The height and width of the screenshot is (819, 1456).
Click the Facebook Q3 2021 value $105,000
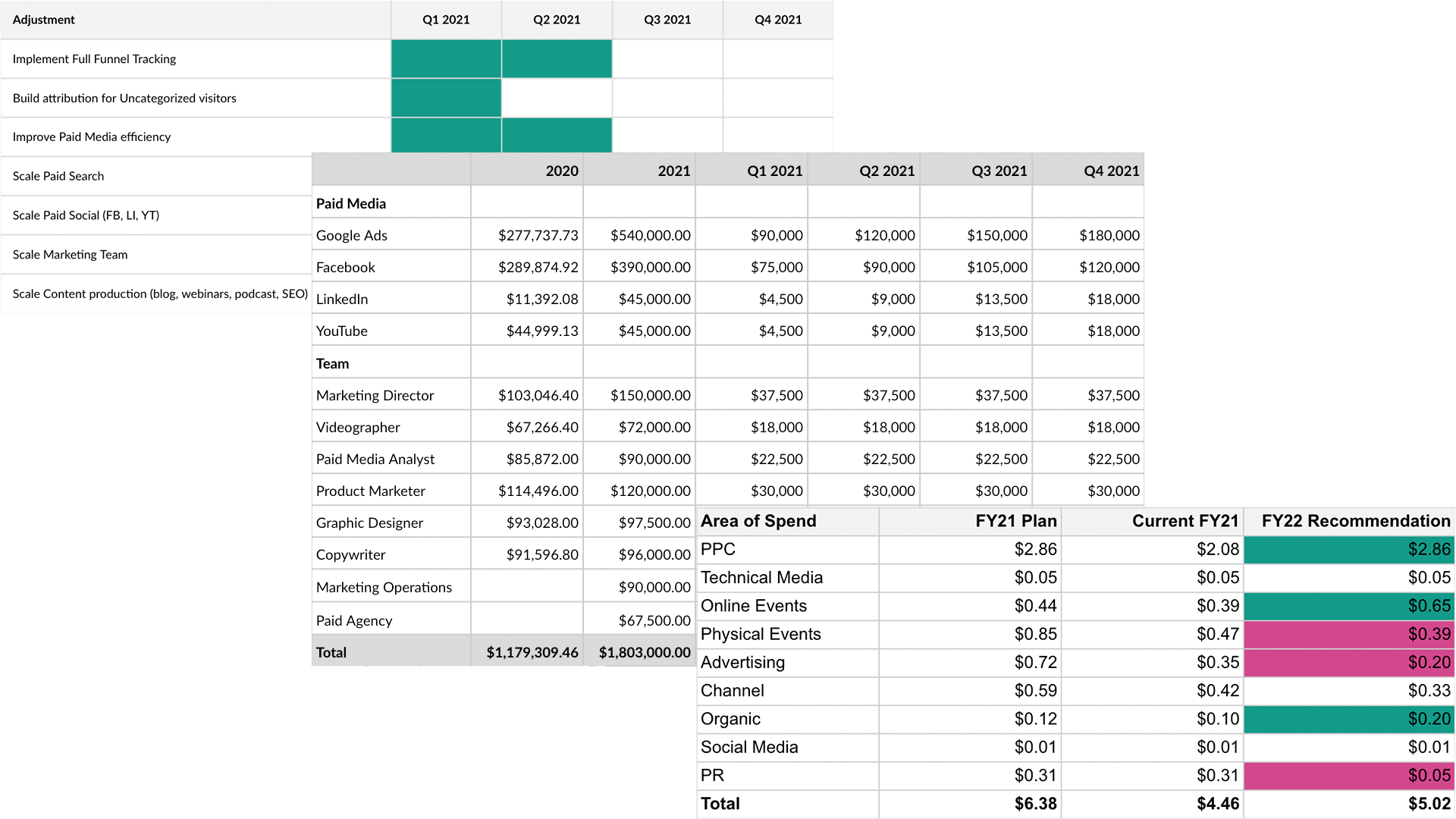pyautogui.click(x=996, y=268)
